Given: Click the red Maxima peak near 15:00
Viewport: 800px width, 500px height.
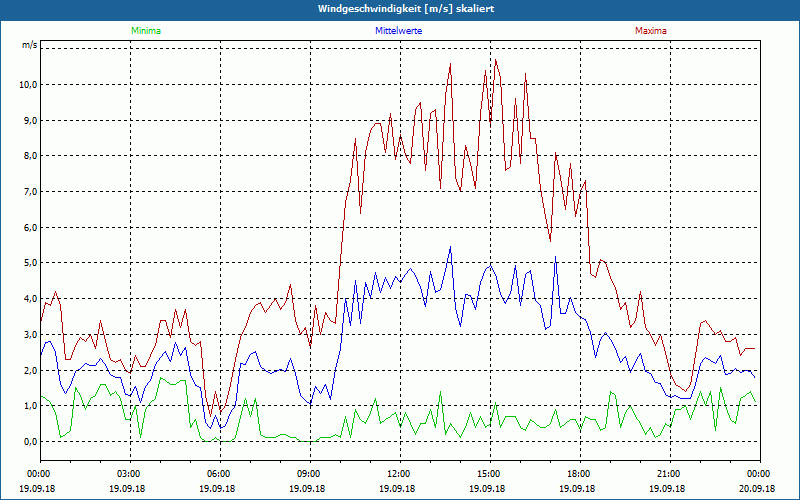Looking at the screenshot, I should (495, 60).
